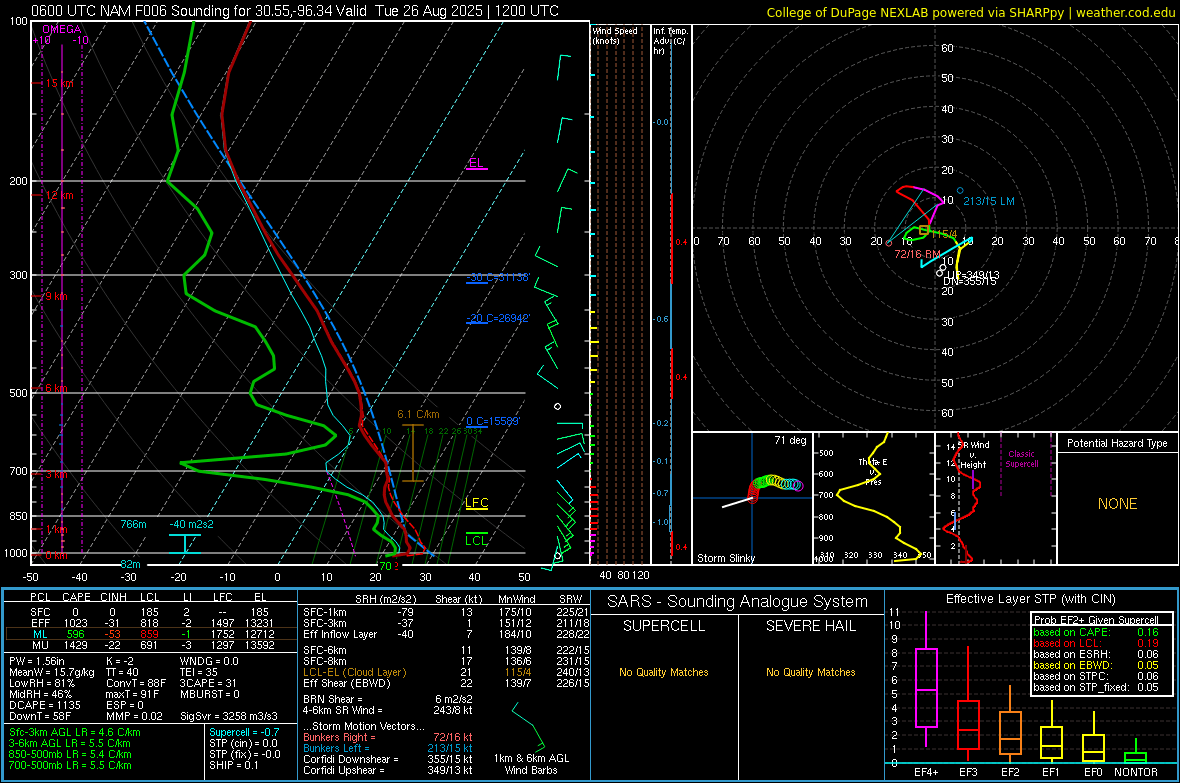Click the orange "LCL-EL (Cloud Layer)" row label
Screen dimensions: 1180x783
click(x=354, y=672)
